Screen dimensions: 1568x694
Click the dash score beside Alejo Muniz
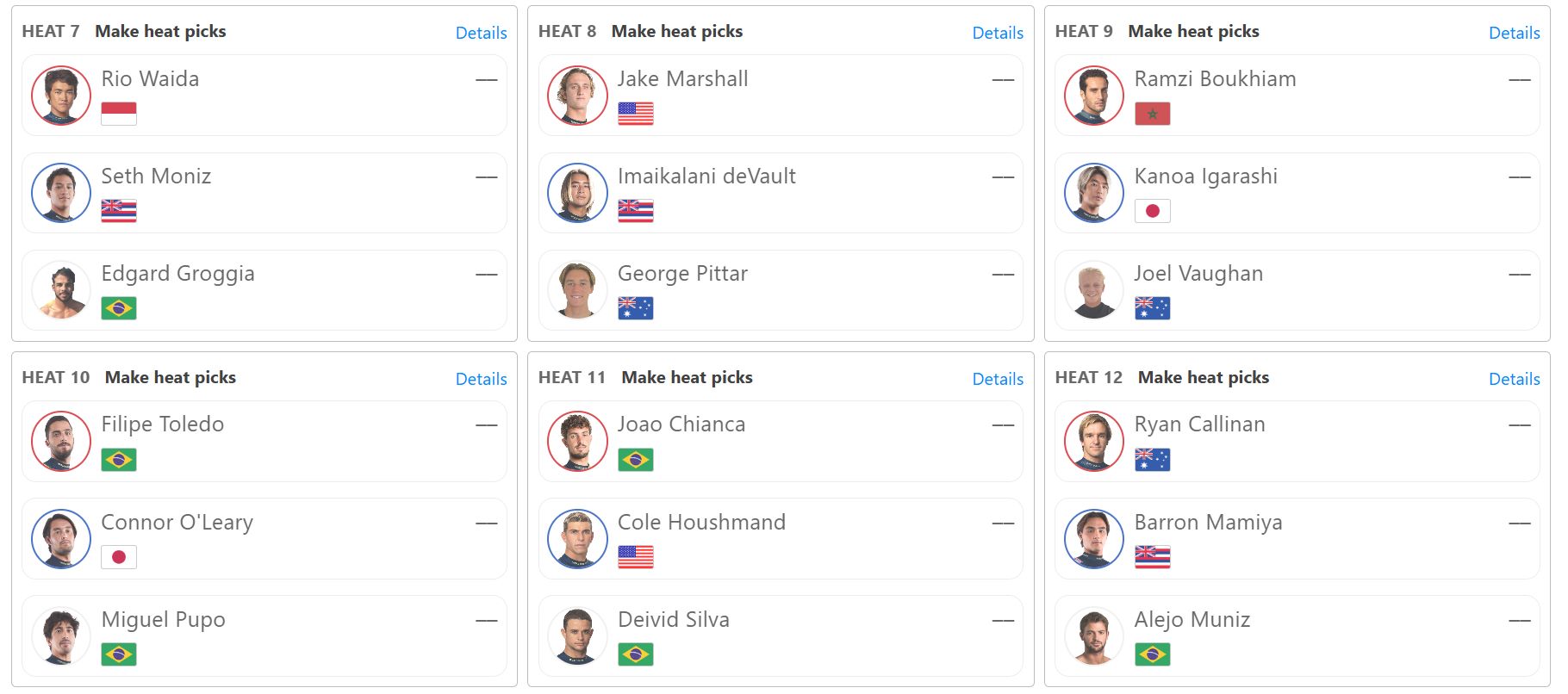[1520, 621]
